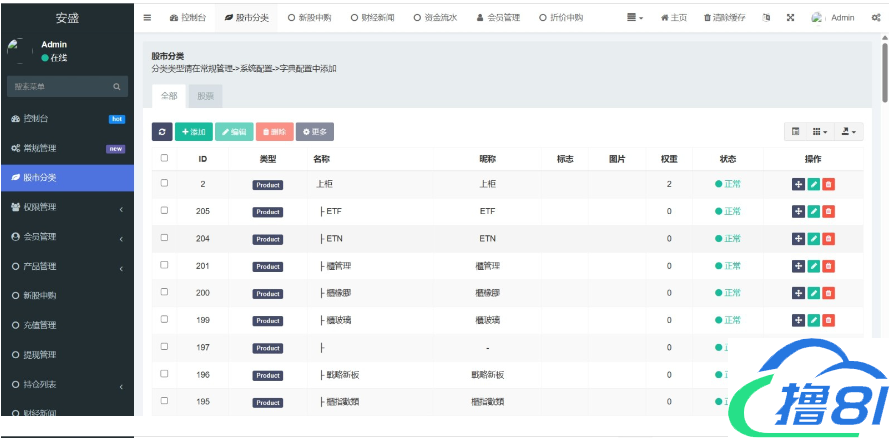The width and height of the screenshot is (890, 438).
Task: Click the trash delete icon for row ID 200
Action: [828, 293]
